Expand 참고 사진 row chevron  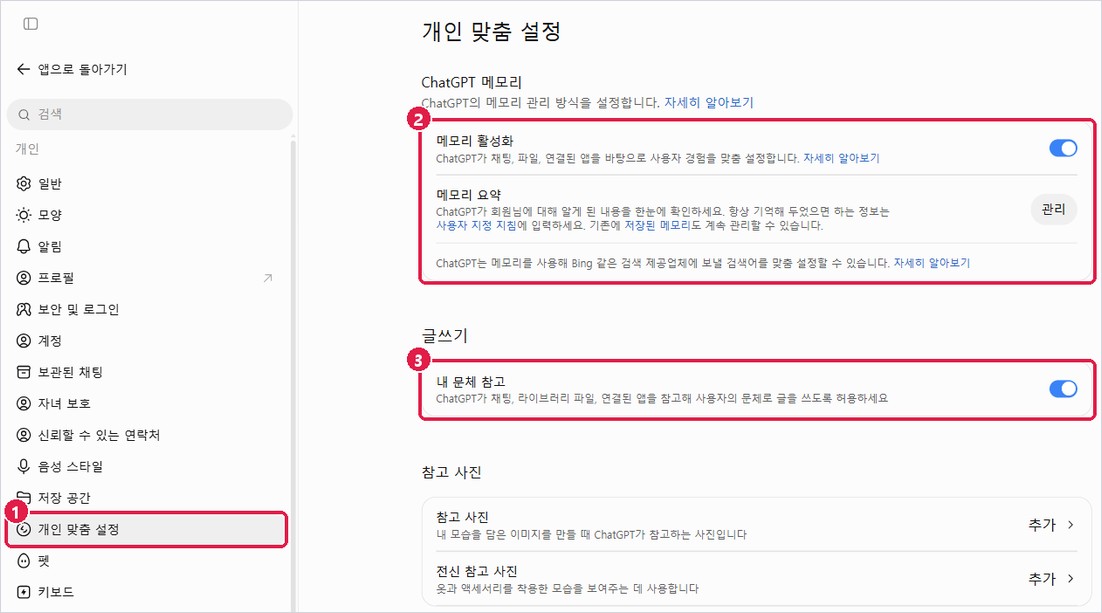[1070, 524]
